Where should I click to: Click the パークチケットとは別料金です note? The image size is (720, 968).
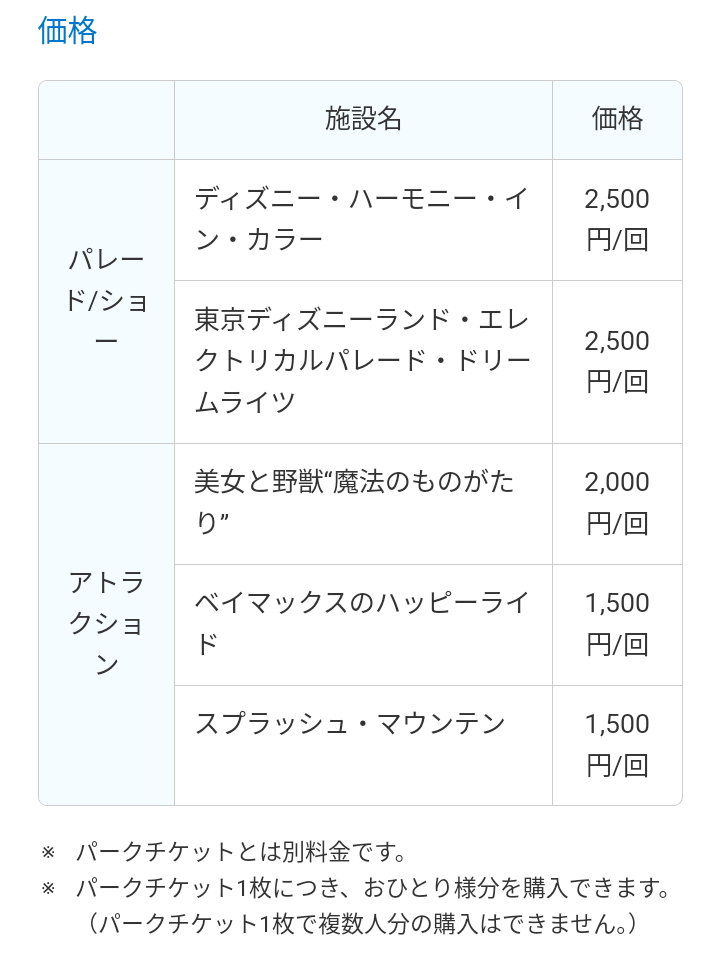point(242,854)
